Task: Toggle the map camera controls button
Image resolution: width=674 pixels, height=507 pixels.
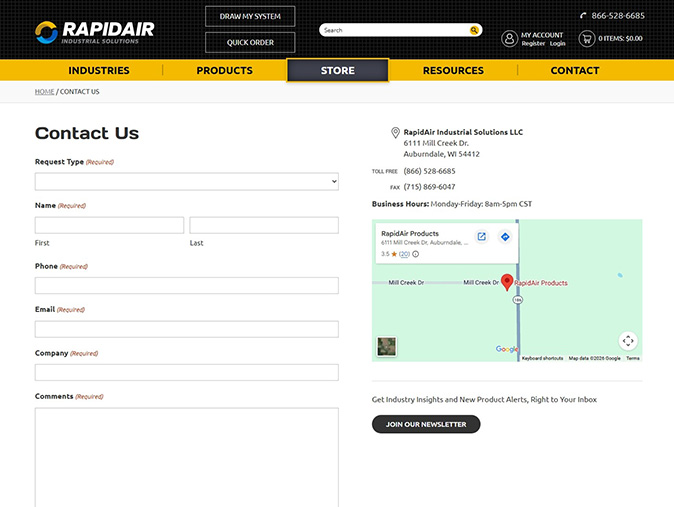Action: click(628, 341)
